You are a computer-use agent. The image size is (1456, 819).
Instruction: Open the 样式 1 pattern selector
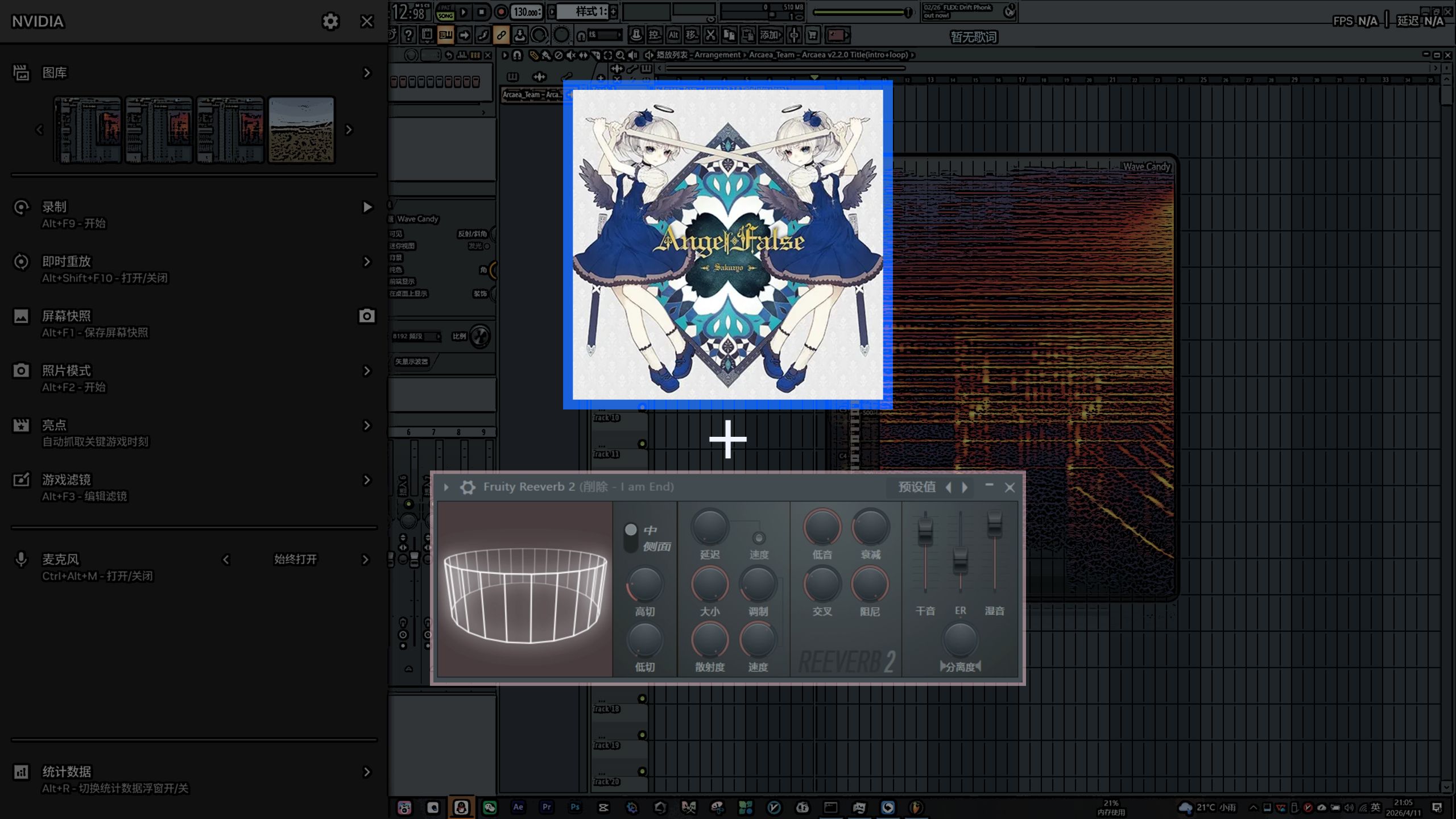[582, 11]
